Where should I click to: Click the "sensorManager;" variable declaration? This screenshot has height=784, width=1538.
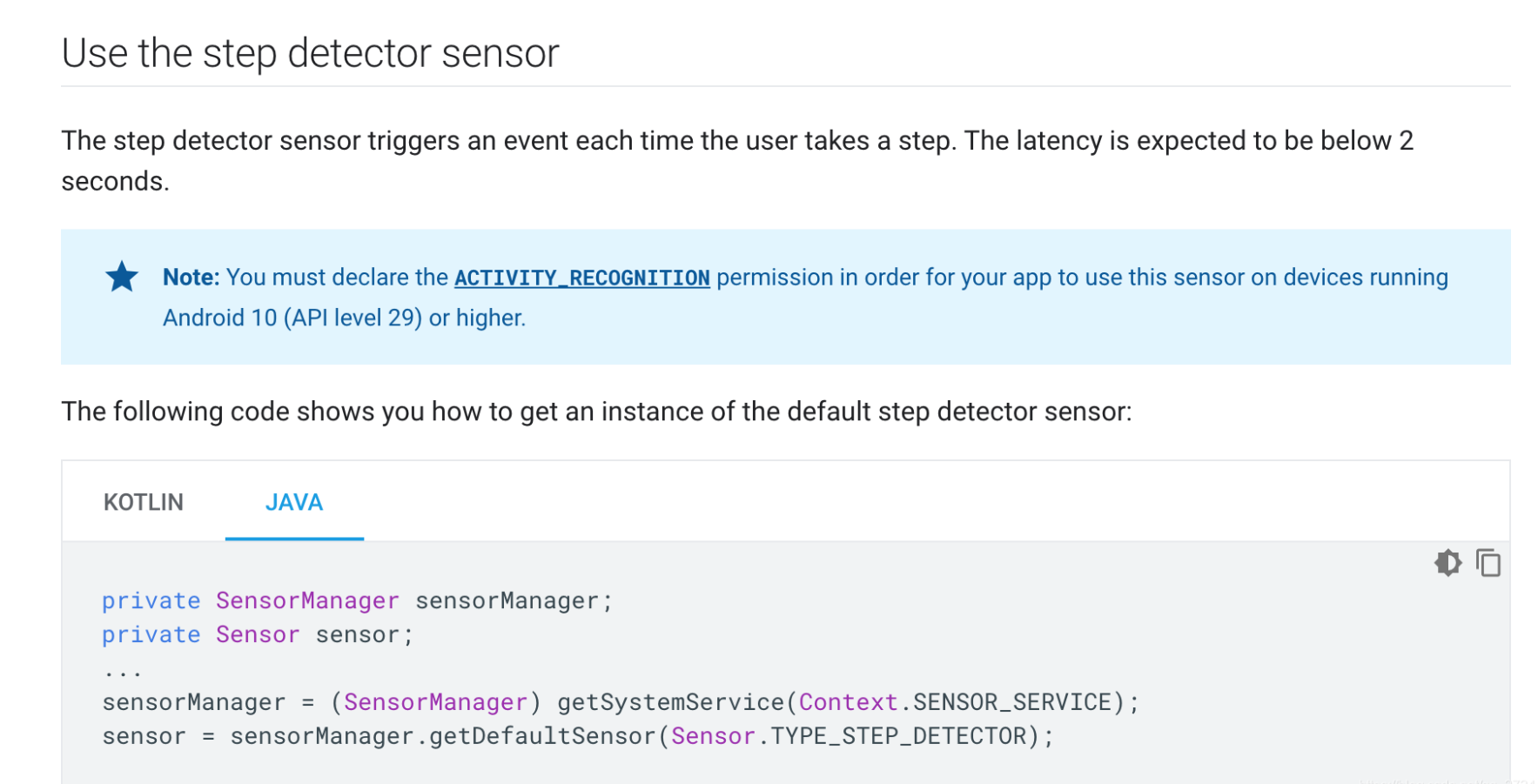click(514, 600)
